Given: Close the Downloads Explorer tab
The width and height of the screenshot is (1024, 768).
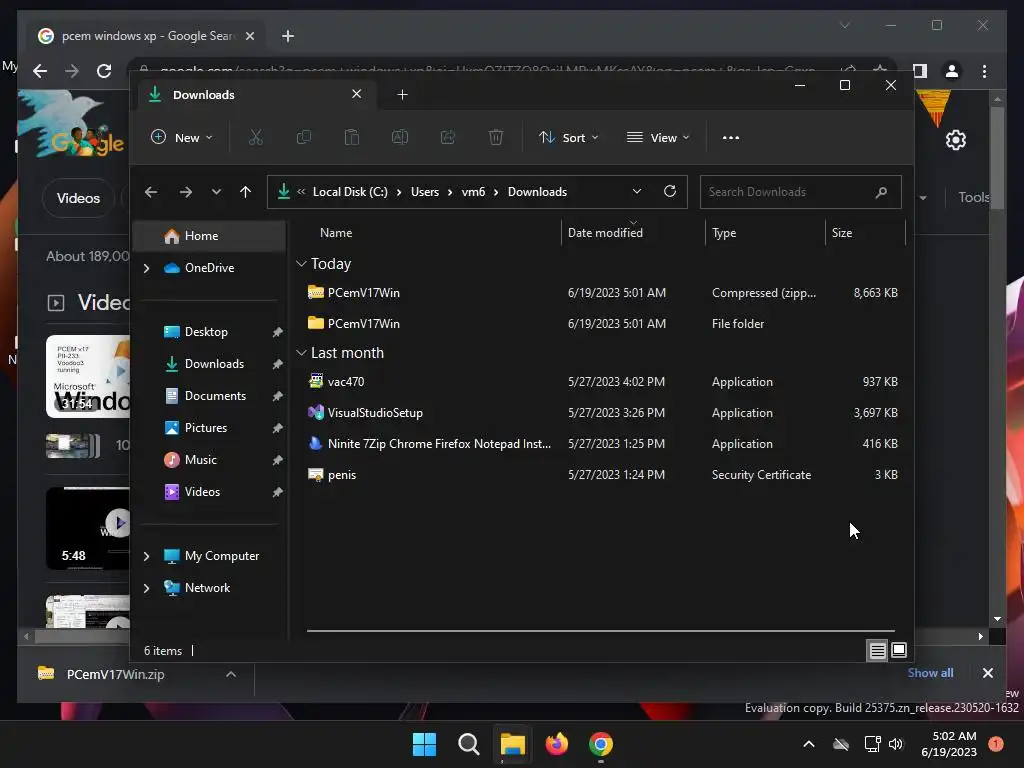Looking at the screenshot, I should pos(357,94).
